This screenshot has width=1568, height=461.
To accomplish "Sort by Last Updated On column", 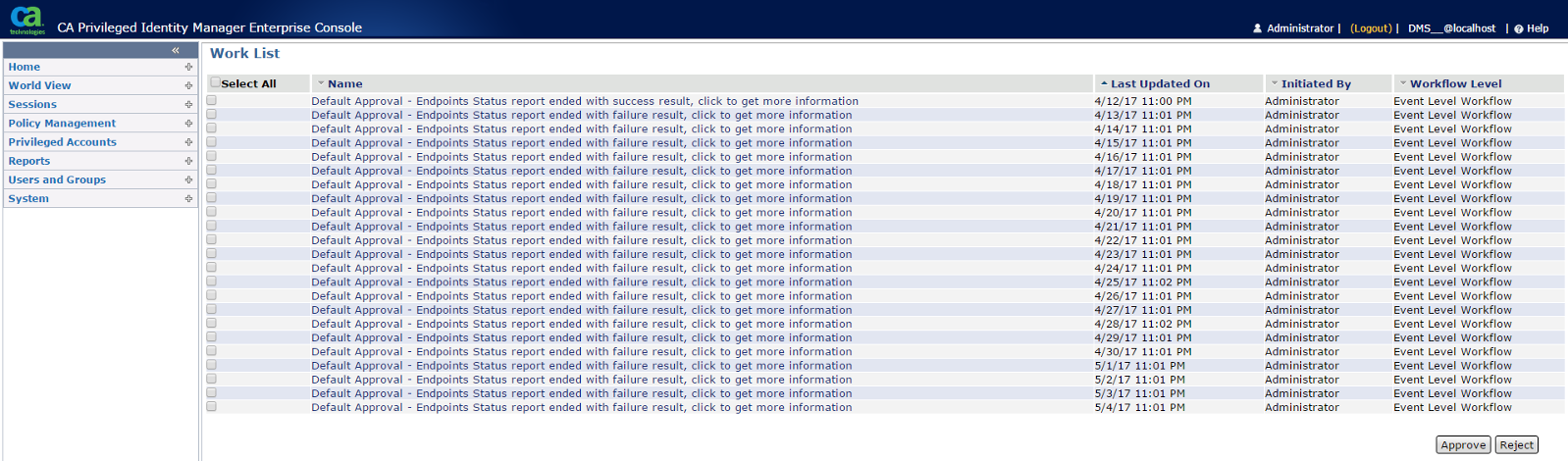I will pyautogui.click(x=1160, y=83).
